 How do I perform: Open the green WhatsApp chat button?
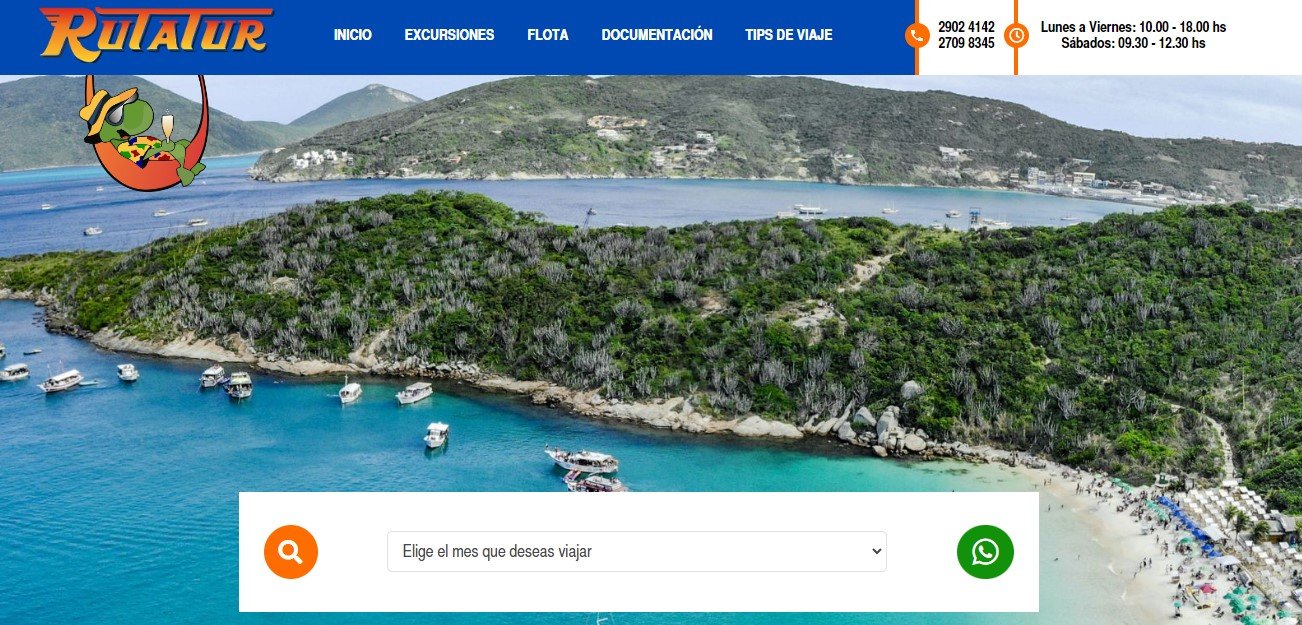click(985, 552)
